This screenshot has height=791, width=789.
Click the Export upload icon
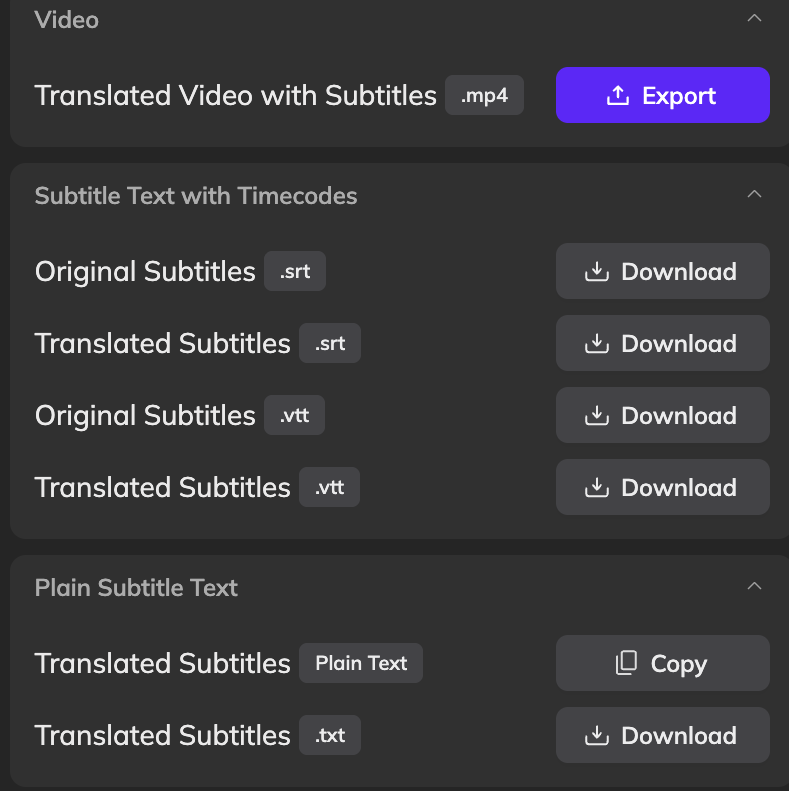(x=618, y=96)
